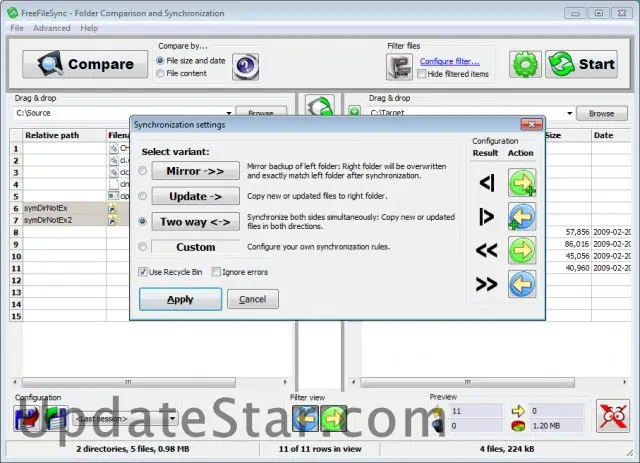Click the compare help question icon
The image size is (640, 463).
[x=245, y=66]
